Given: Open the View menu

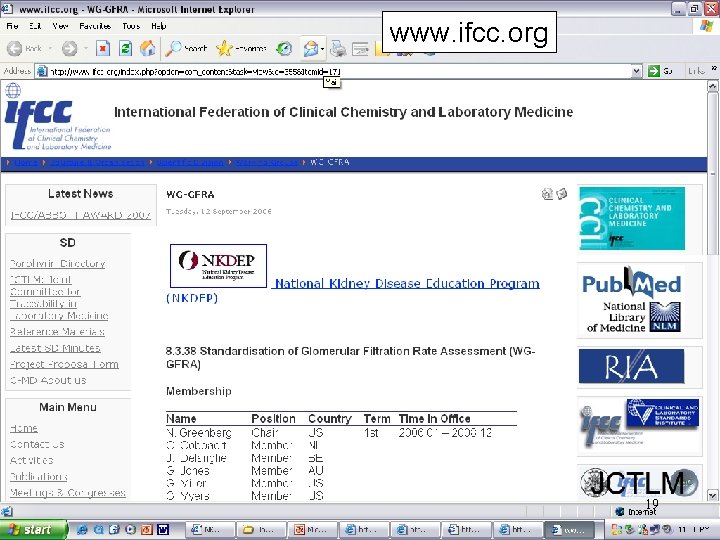Looking at the screenshot, I should (x=60, y=26).
